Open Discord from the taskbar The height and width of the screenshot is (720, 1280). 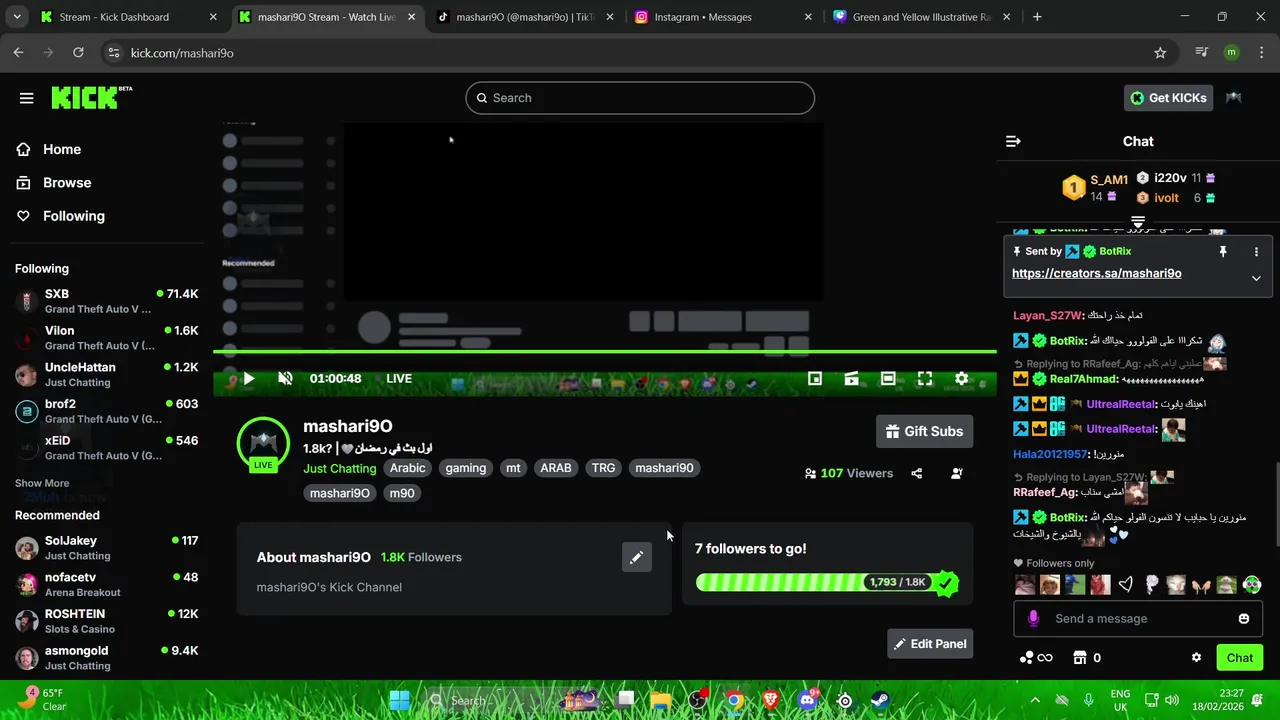[x=808, y=700]
